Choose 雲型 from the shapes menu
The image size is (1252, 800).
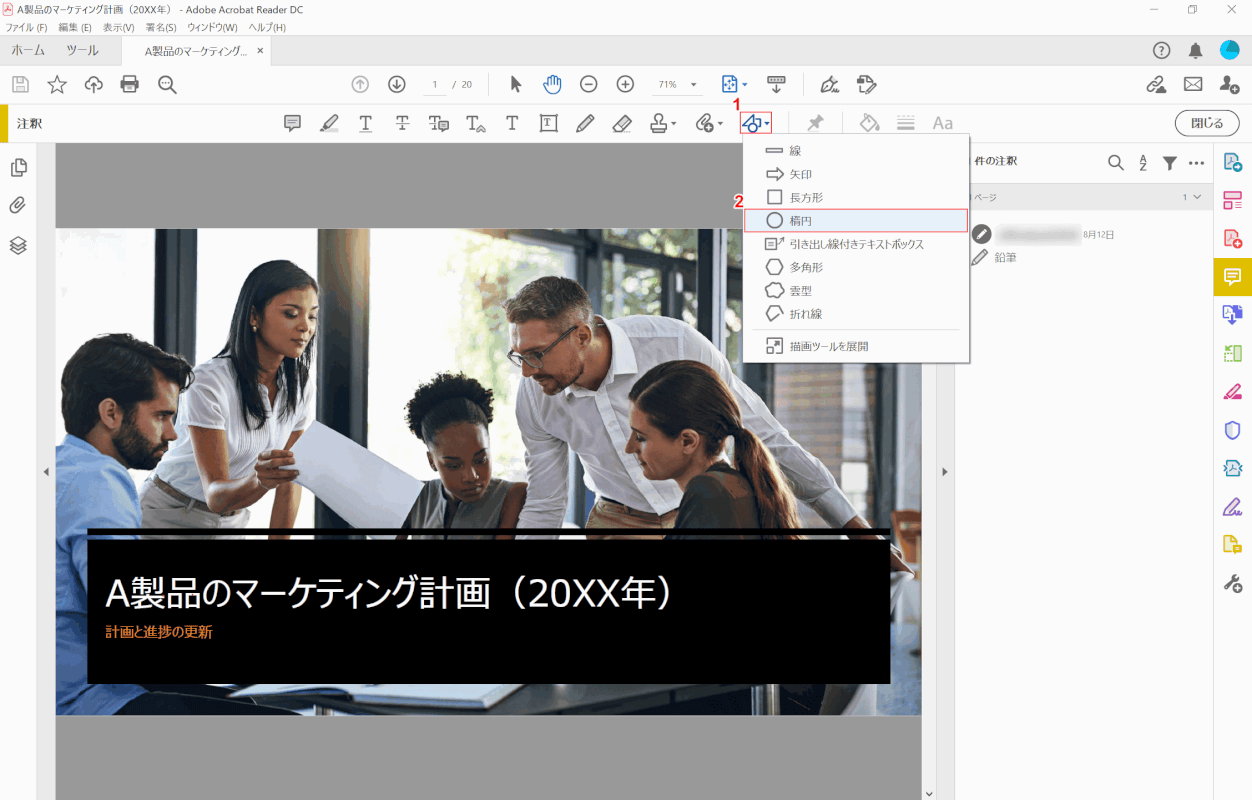(x=800, y=291)
